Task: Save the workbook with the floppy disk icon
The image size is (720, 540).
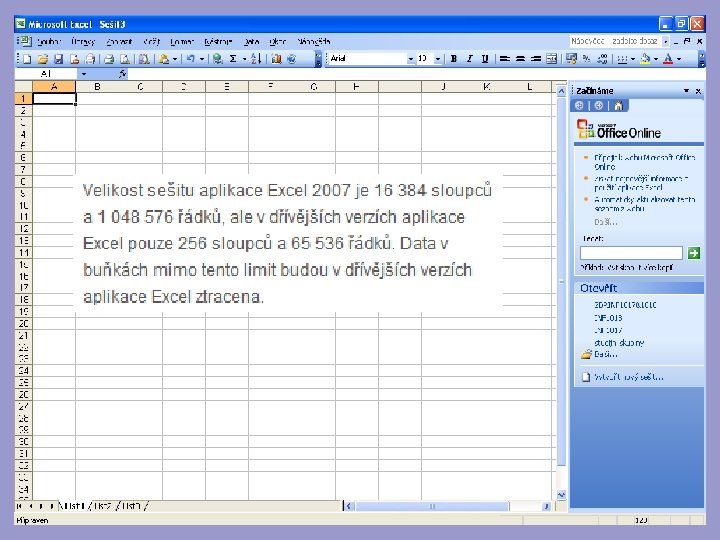Action: pyautogui.click(x=58, y=59)
